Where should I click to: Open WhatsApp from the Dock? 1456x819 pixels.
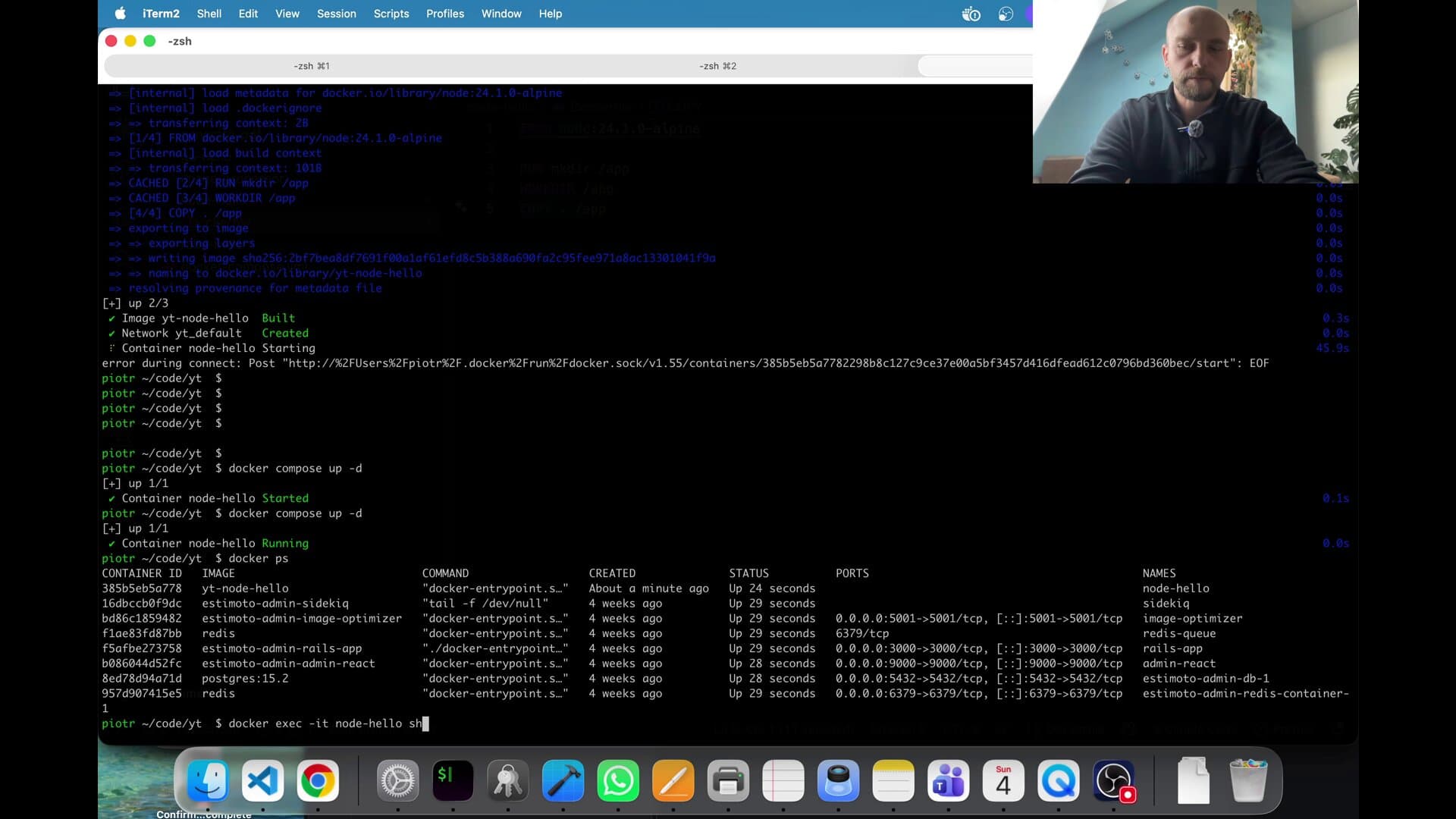tap(618, 780)
